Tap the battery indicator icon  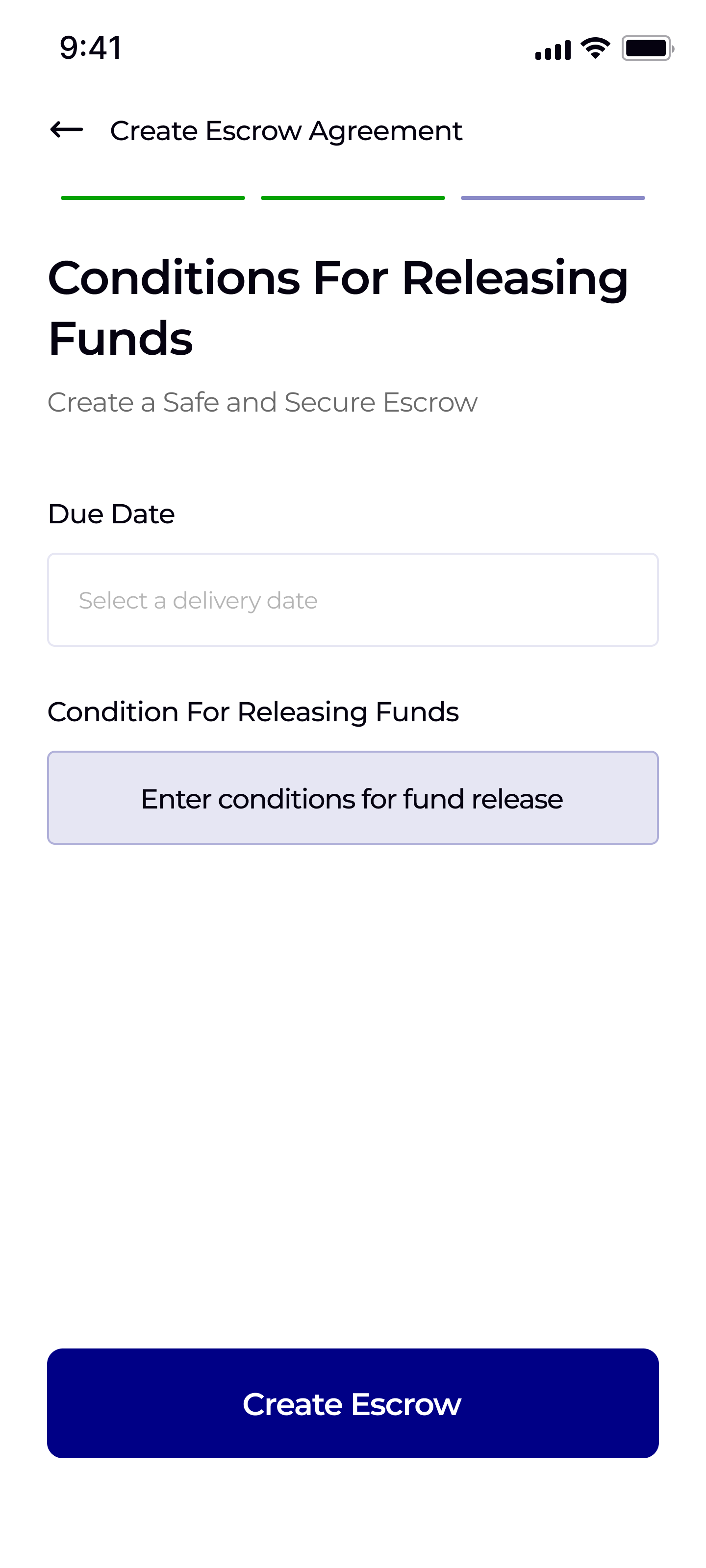click(647, 48)
